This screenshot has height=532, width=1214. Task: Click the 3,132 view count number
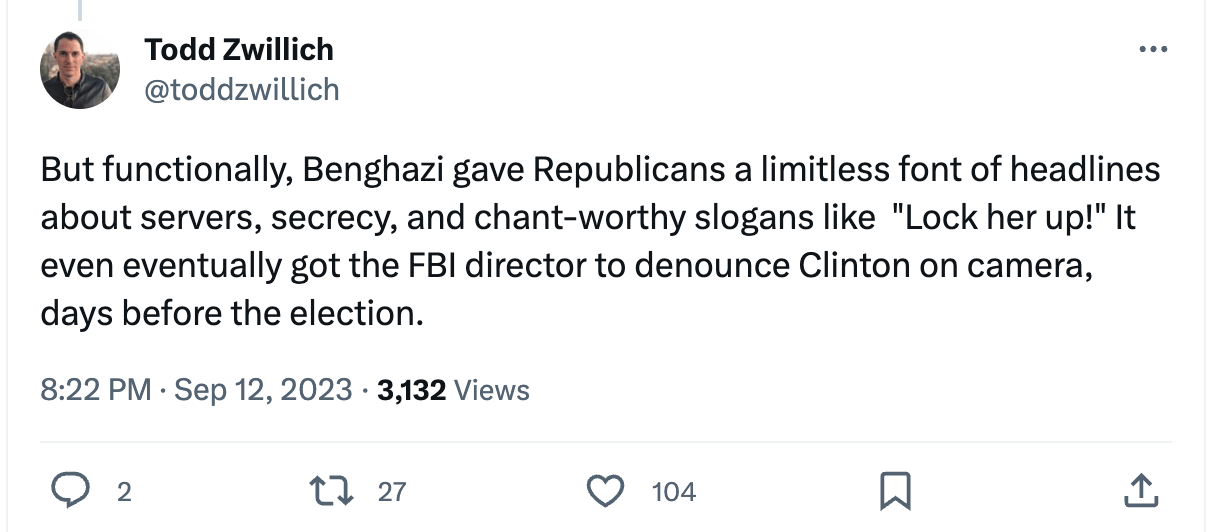[411, 389]
